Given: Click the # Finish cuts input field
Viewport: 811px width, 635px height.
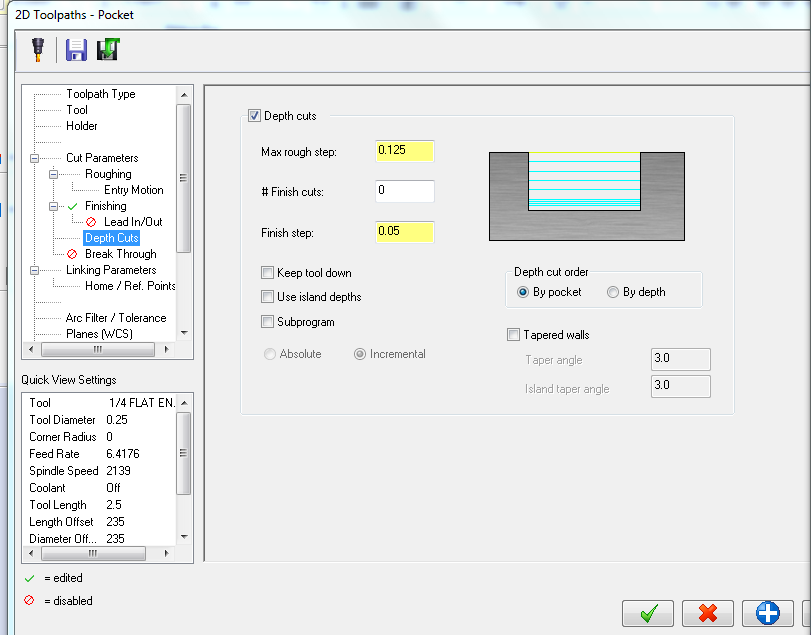Looking at the screenshot, I should pyautogui.click(x=405, y=191).
